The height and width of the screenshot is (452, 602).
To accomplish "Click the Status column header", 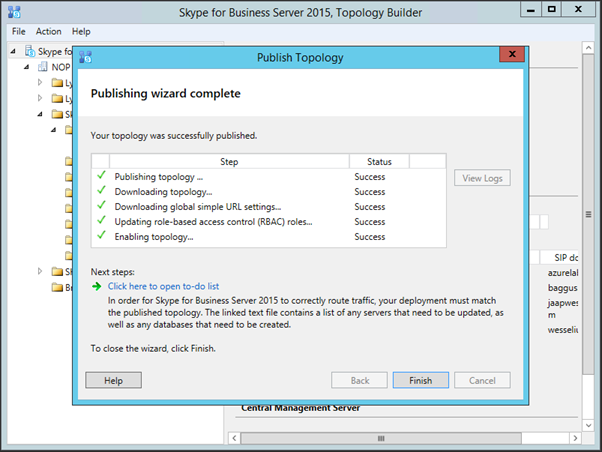I will coord(379,161).
